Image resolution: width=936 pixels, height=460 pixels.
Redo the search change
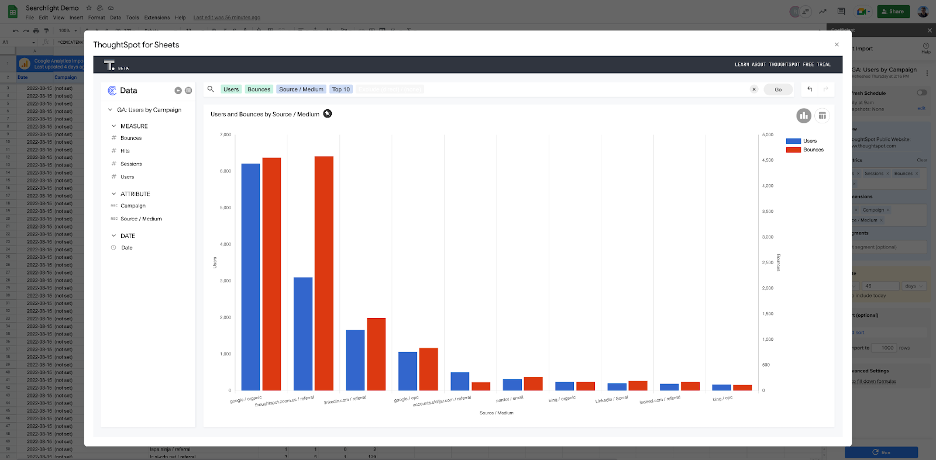tap(826, 89)
